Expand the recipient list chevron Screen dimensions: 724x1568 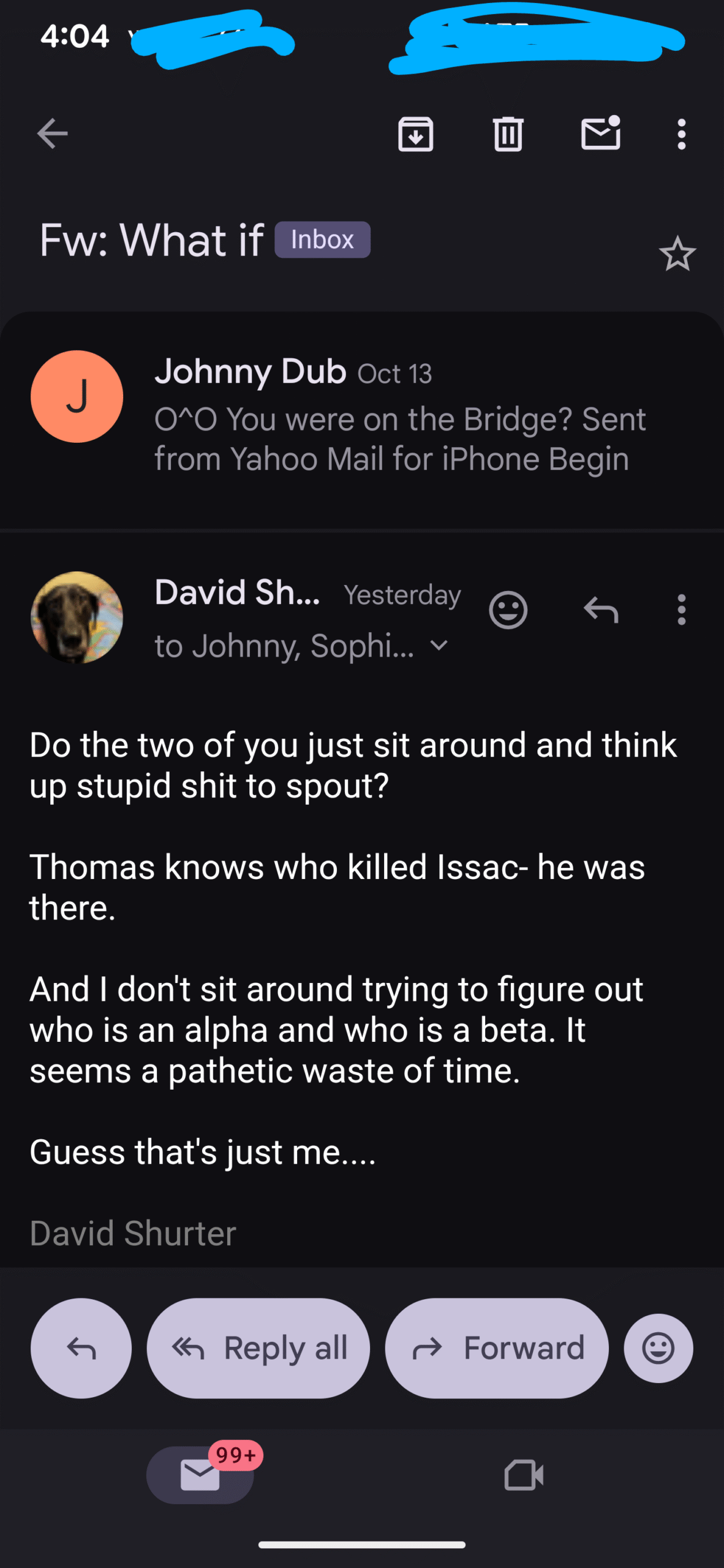439,646
